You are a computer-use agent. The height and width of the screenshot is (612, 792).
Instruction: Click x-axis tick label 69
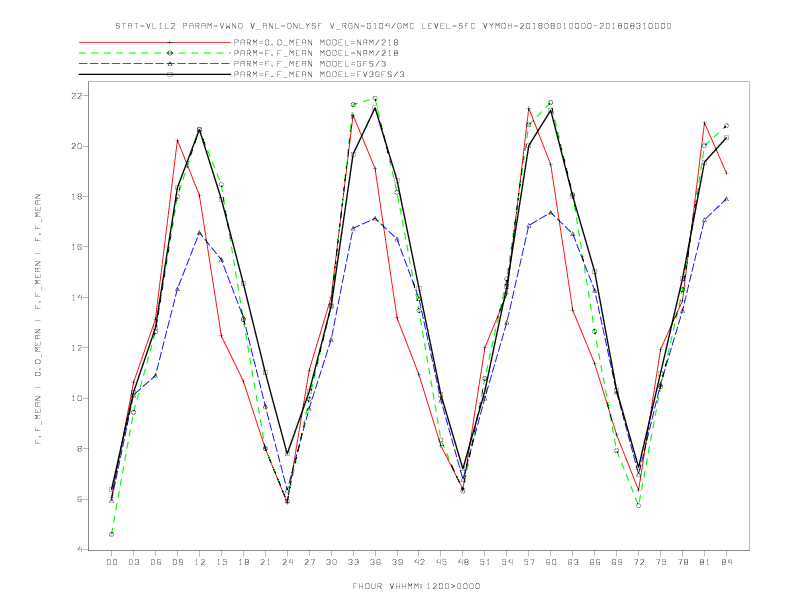point(617,562)
